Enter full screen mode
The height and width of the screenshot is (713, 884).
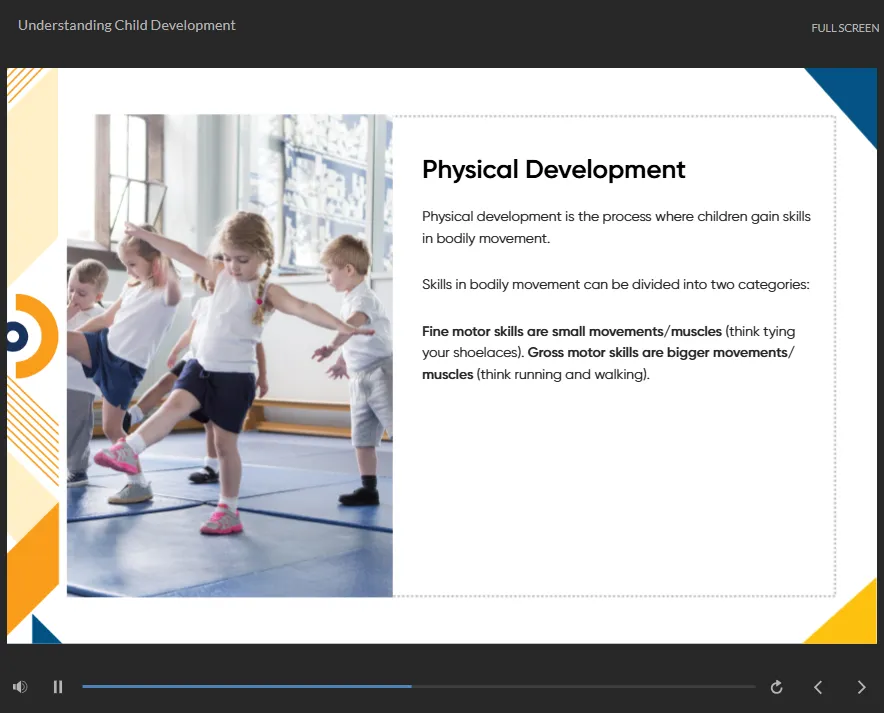point(845,28)
